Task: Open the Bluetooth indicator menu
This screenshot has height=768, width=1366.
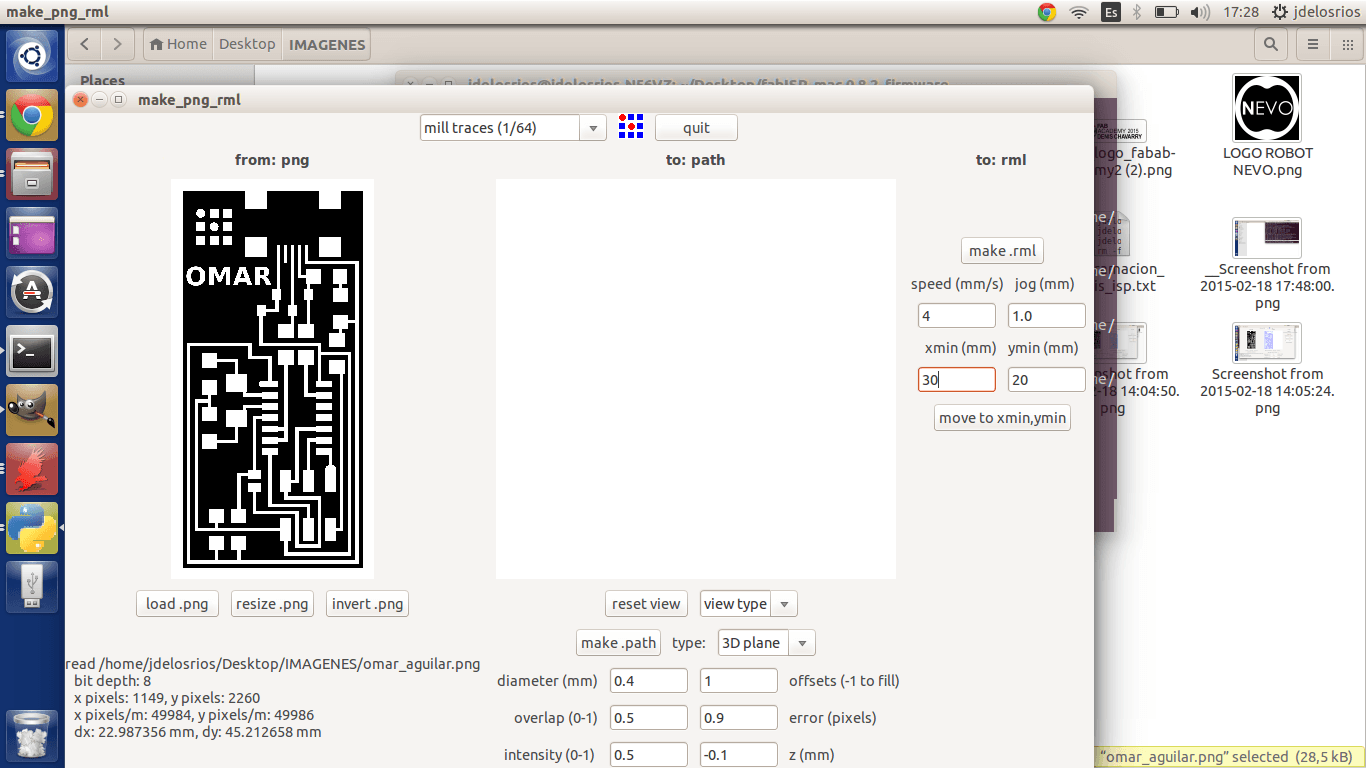Action: tap(1137, 12)
